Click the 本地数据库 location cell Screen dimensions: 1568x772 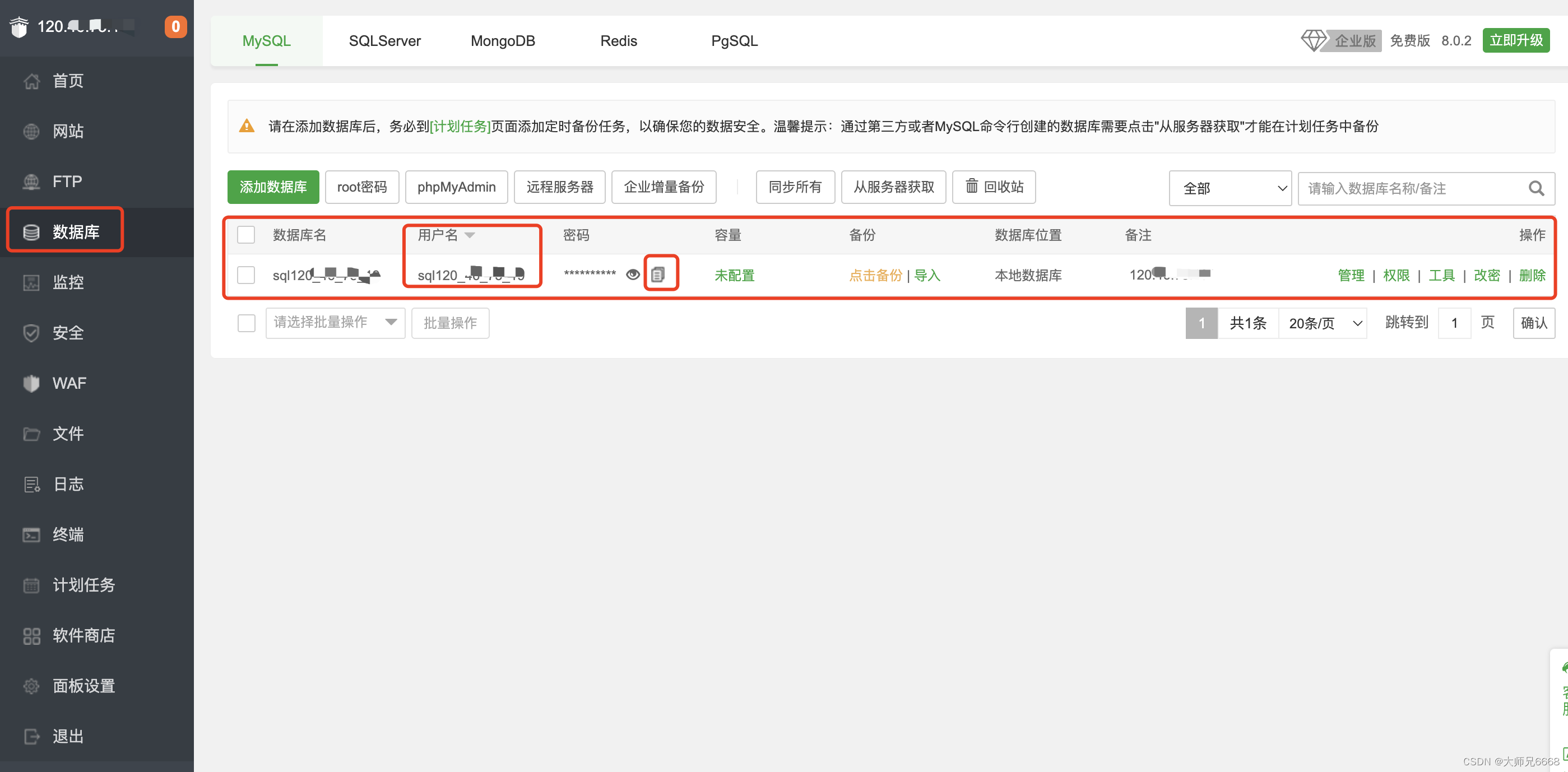click(x=1028, y=275)
